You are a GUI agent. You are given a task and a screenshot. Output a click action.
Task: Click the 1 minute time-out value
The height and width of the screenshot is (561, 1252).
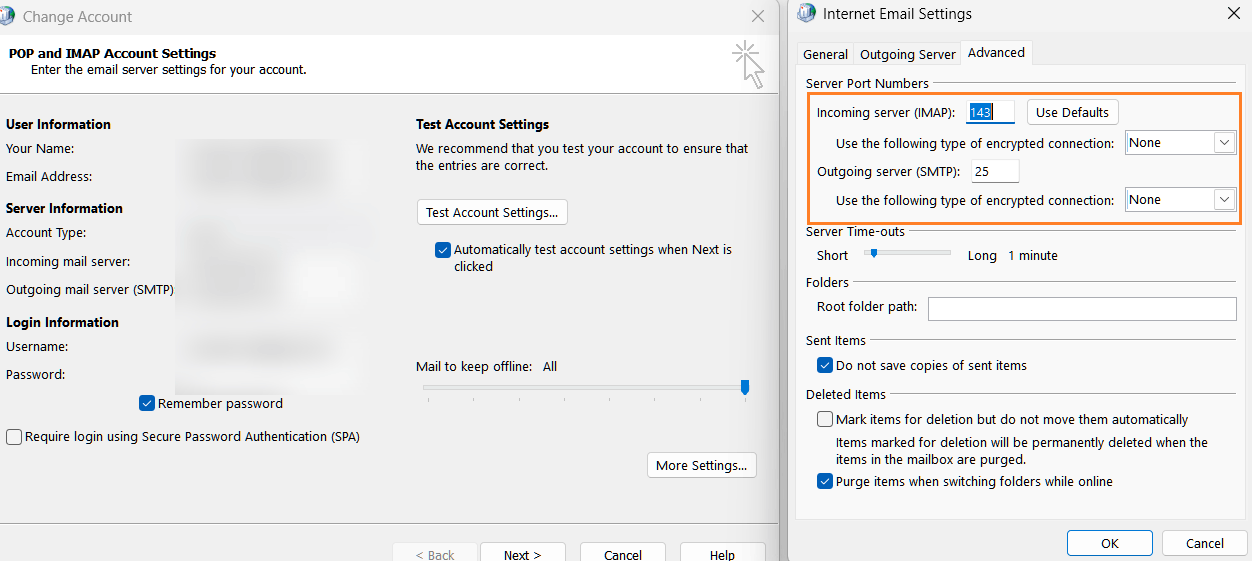tap(1032, 256)
